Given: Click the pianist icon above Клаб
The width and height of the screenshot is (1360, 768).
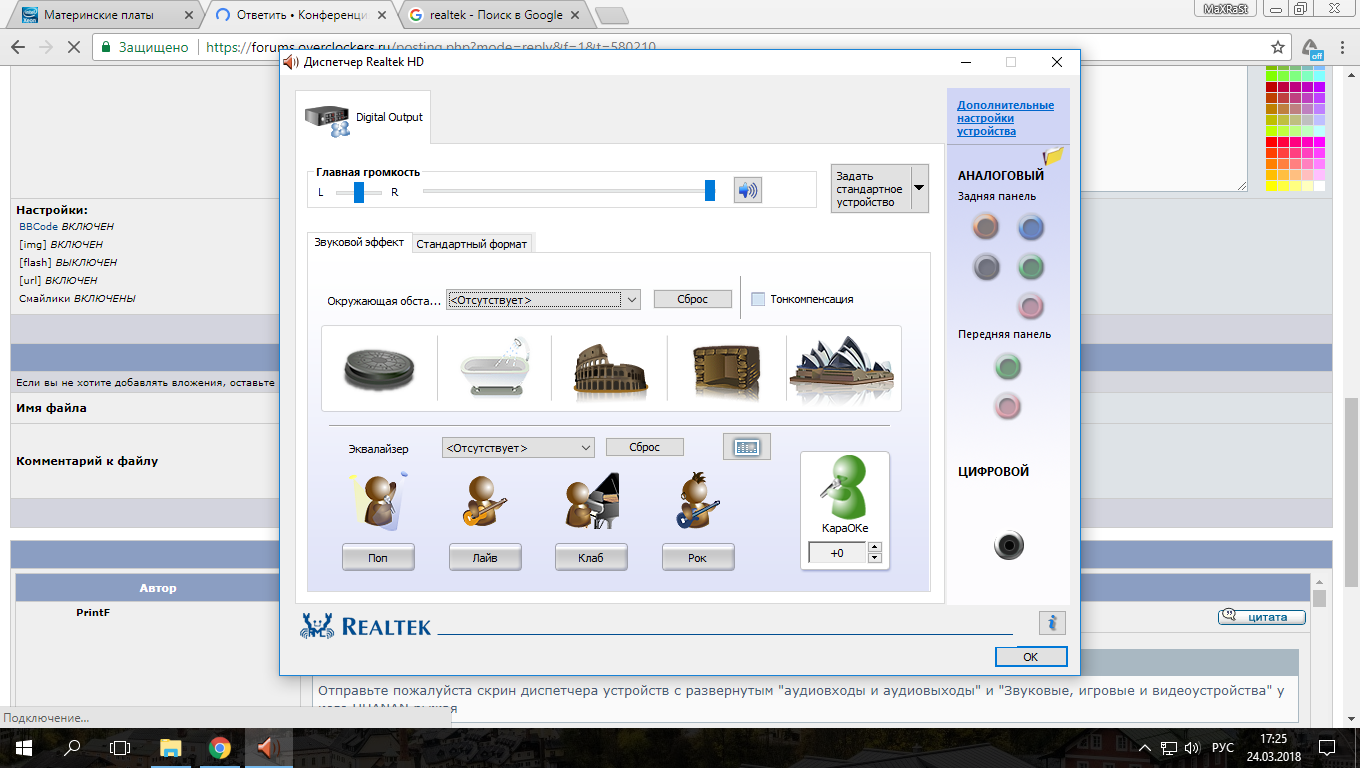Looking at the screenshot, I should click(590, 501).
